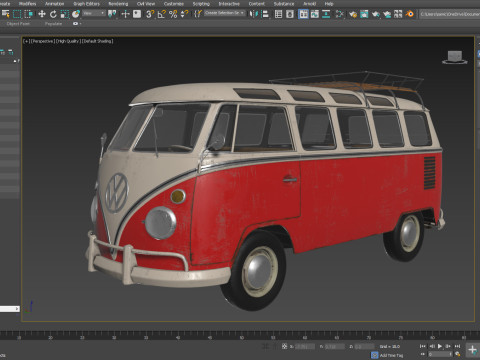Open the Render Setup teapot icon
480x360 pixels.
(353, 14)
